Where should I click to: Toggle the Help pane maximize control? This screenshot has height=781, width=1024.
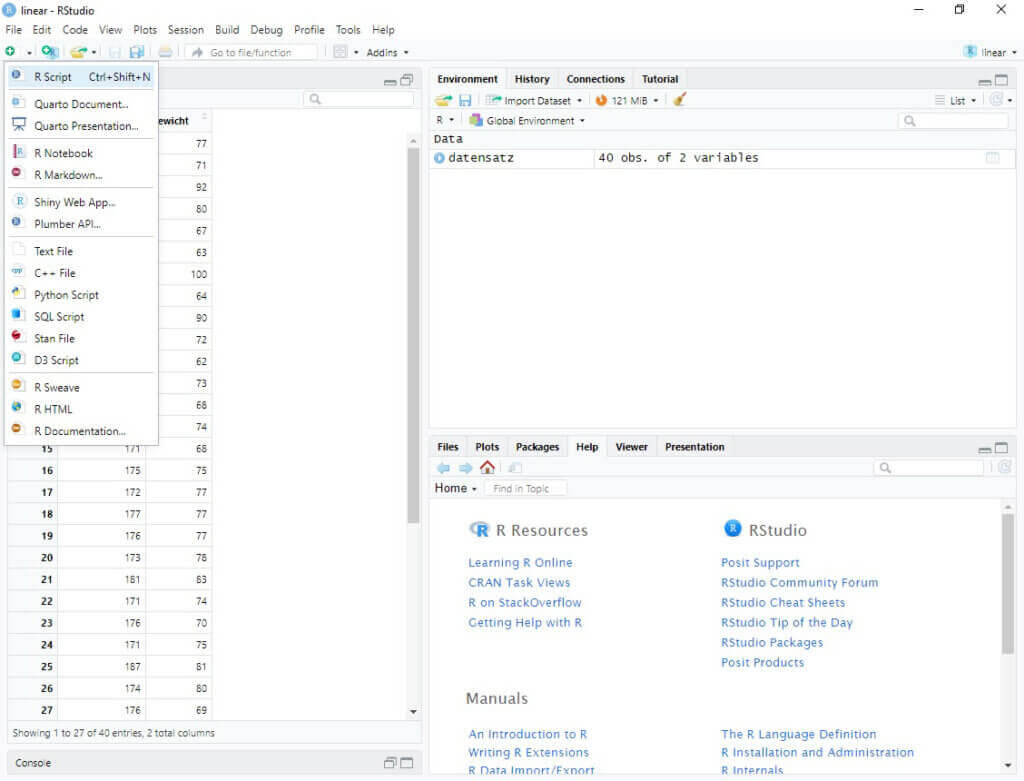(x=1000, y=446)
